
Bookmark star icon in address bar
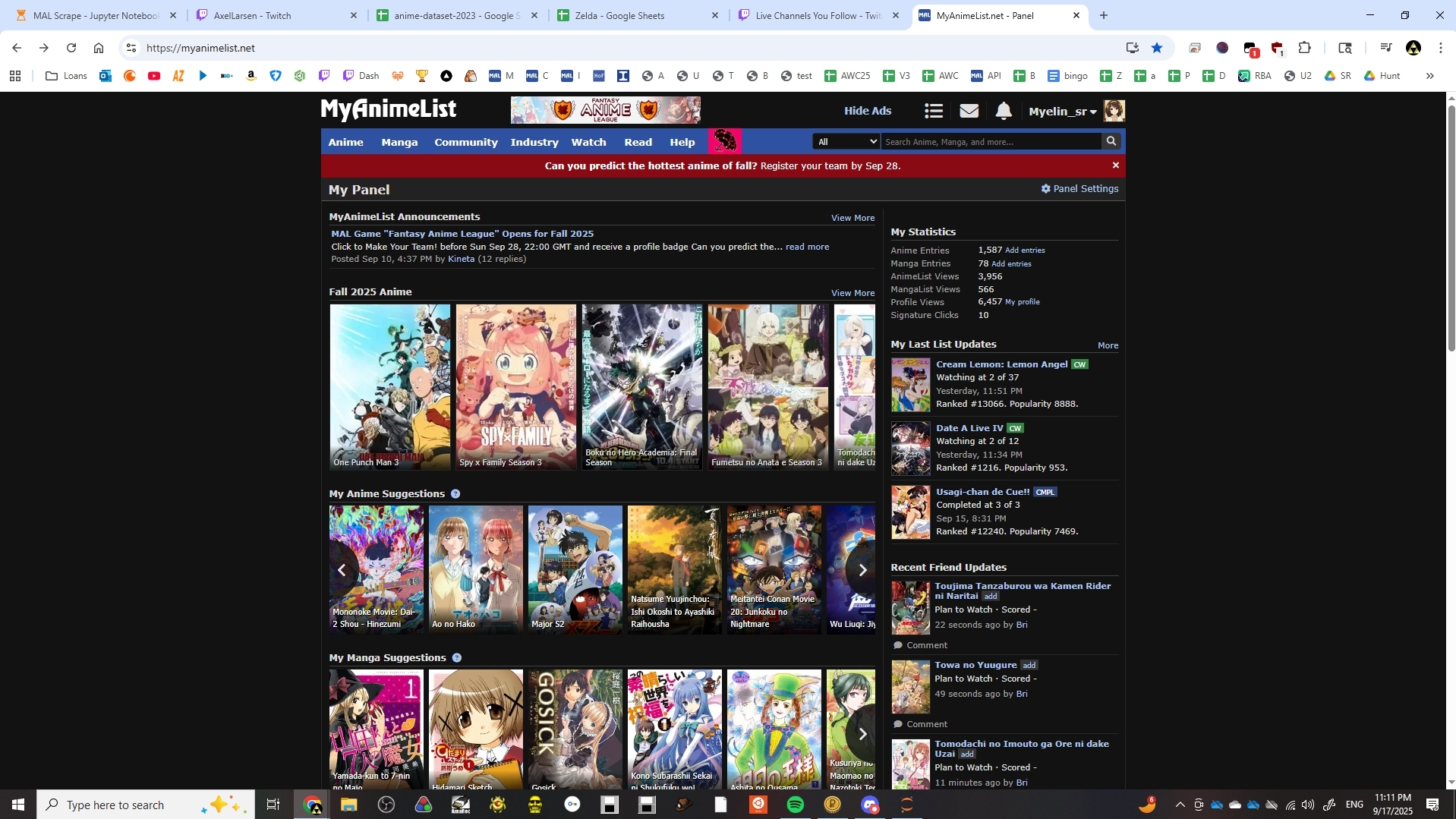(x=1157, y=48)
